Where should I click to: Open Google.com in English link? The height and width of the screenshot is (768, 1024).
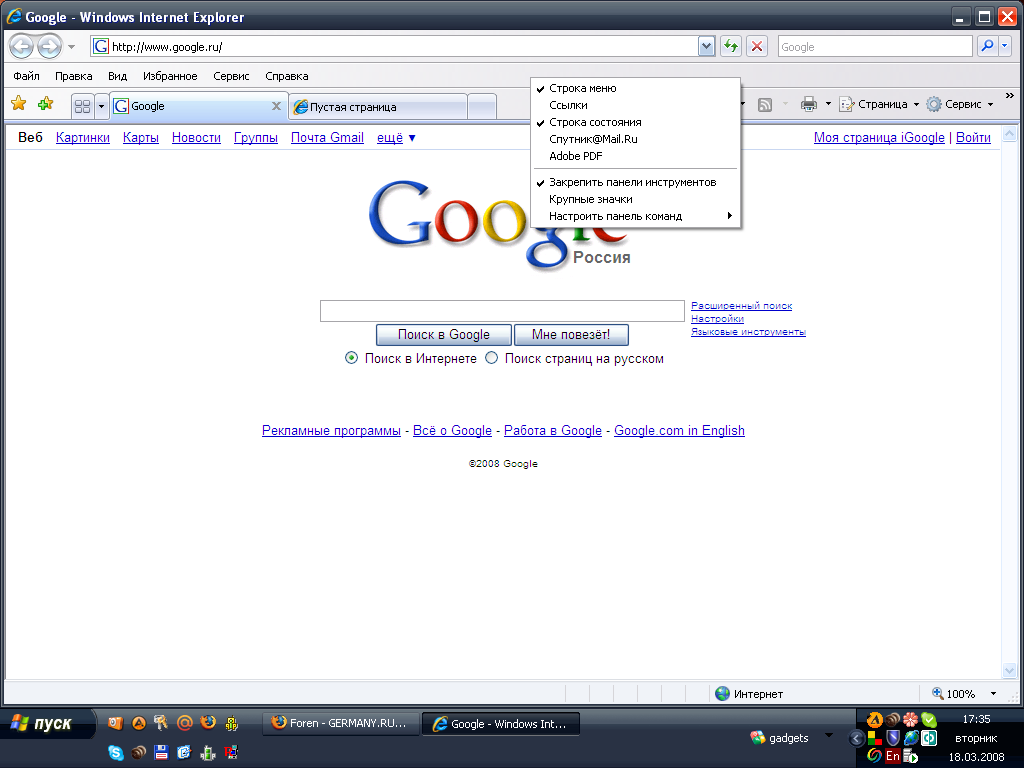679,430
